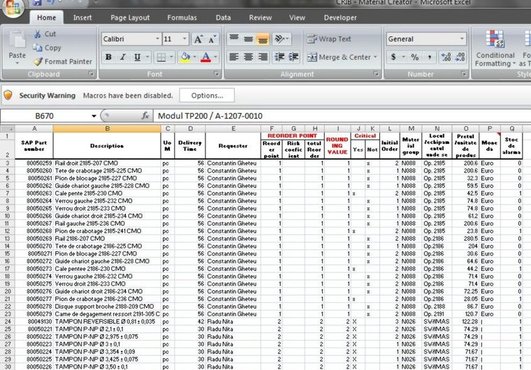
Task: Click the Office button logo
Action: 13,7
